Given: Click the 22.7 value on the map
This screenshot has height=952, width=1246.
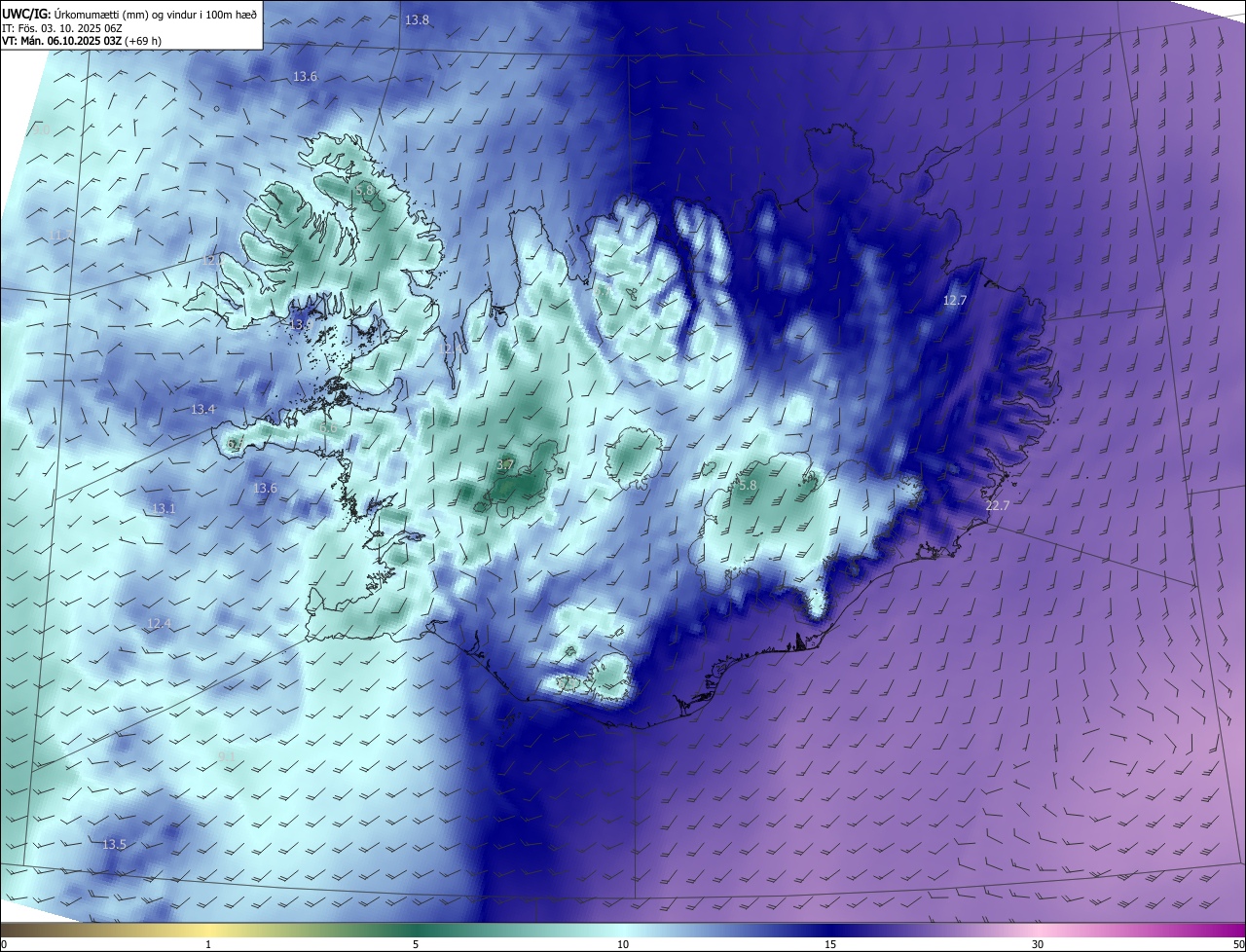Looking at the screenshot, I should point(998,505).
